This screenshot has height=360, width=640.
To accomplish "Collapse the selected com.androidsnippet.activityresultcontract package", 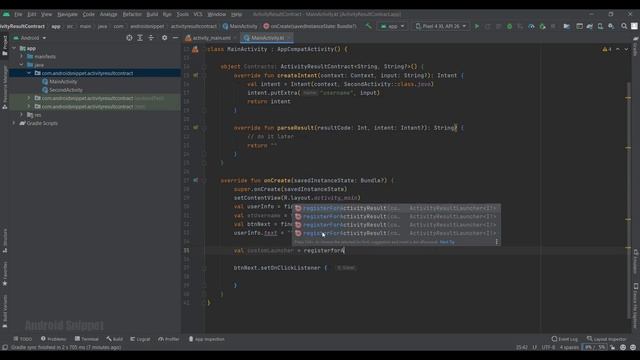I will [29, 73].
